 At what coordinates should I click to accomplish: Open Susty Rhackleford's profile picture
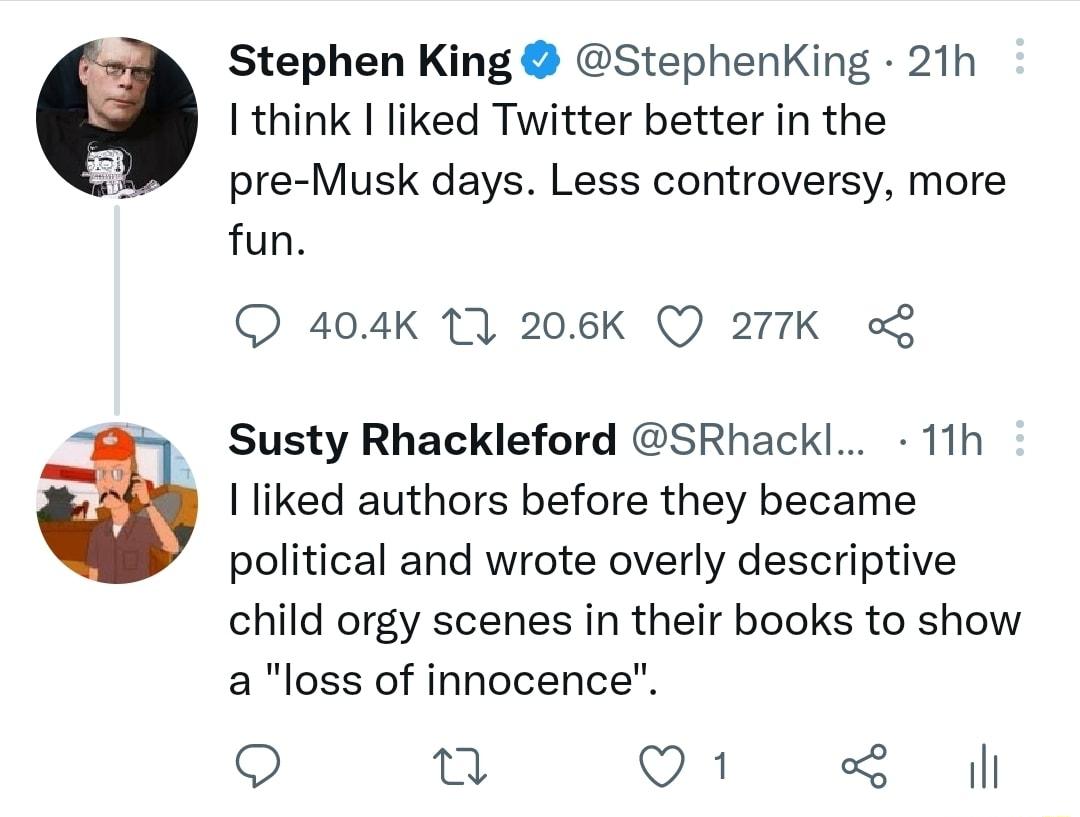click(117, 502)
